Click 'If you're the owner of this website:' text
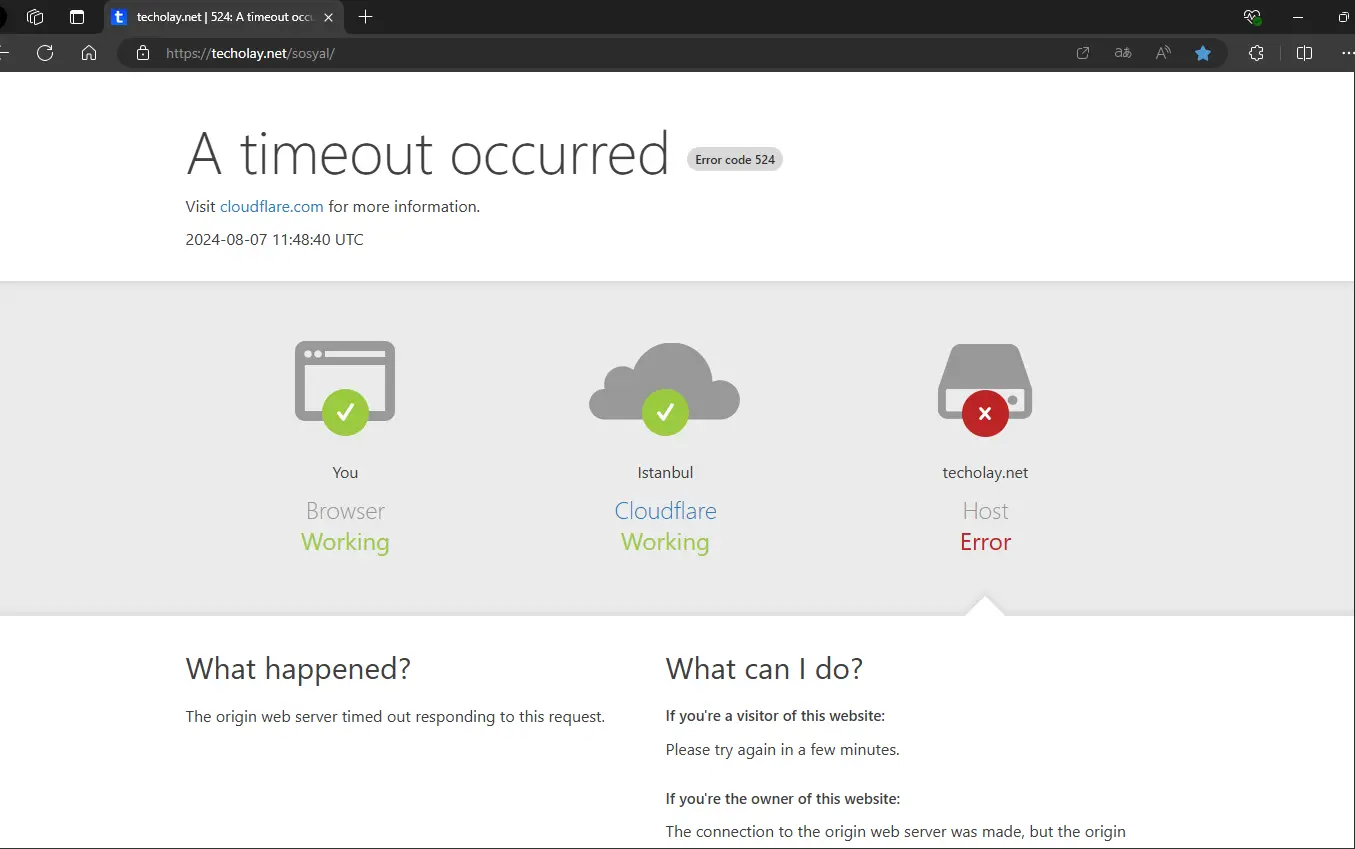 click(x=783, y=799)
